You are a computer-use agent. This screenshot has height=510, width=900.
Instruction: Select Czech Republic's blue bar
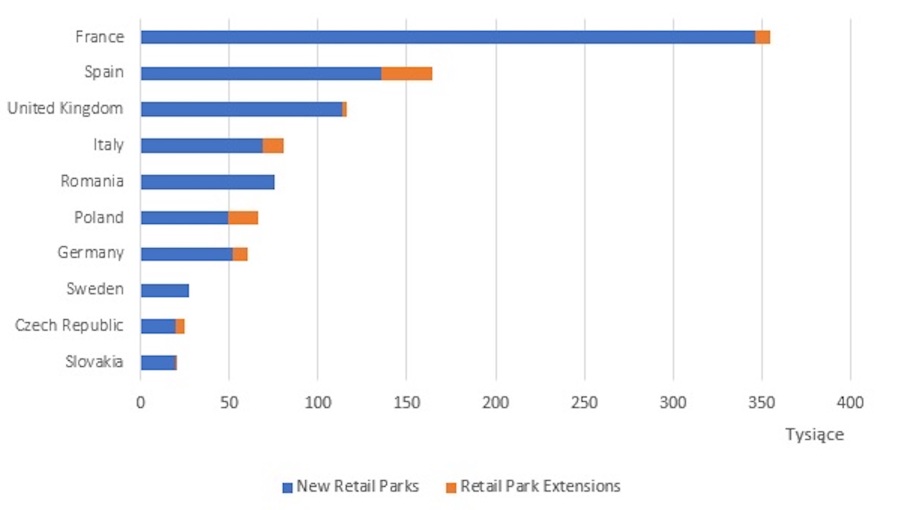[x=158, y=326]
